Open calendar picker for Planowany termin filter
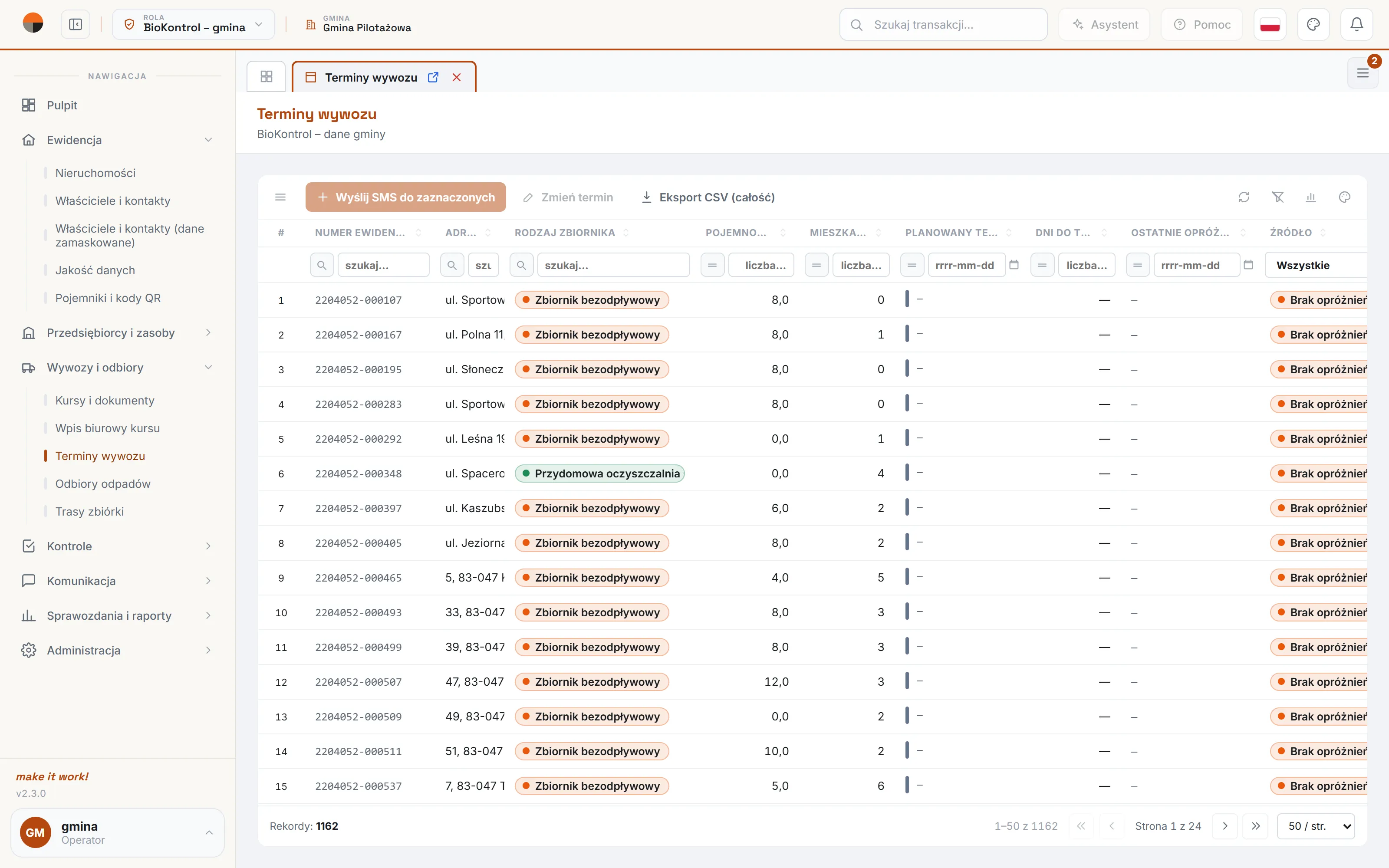The width and height of the screenshot is (1389, 868). pyautogui.click(x=1014, y=265)
